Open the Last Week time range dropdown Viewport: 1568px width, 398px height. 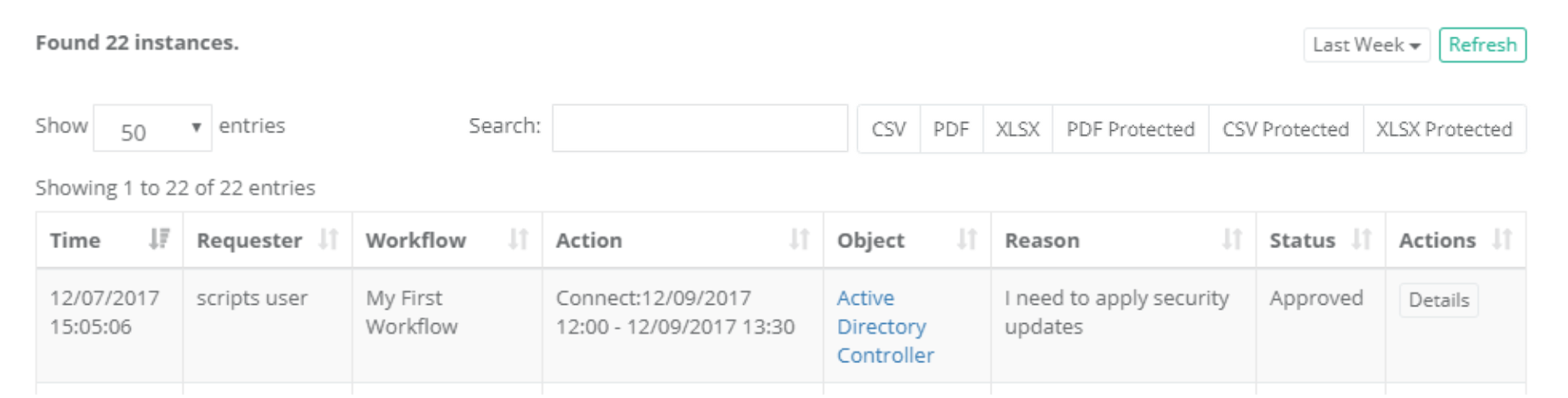tap(1366, 45)
